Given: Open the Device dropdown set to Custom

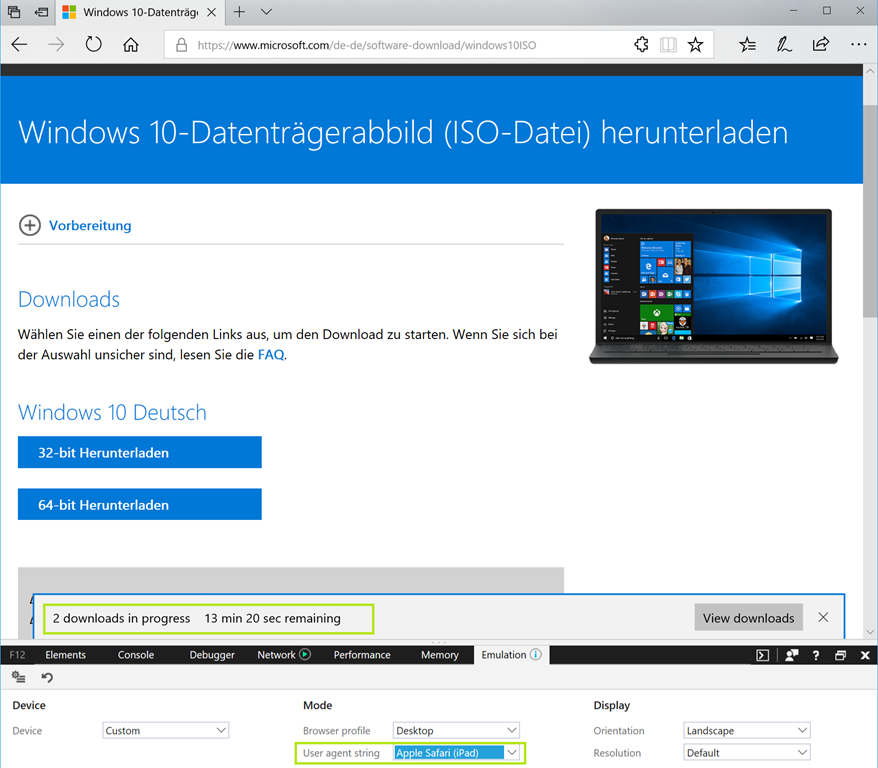Looking at the screenshot, I should coord(166,730).
